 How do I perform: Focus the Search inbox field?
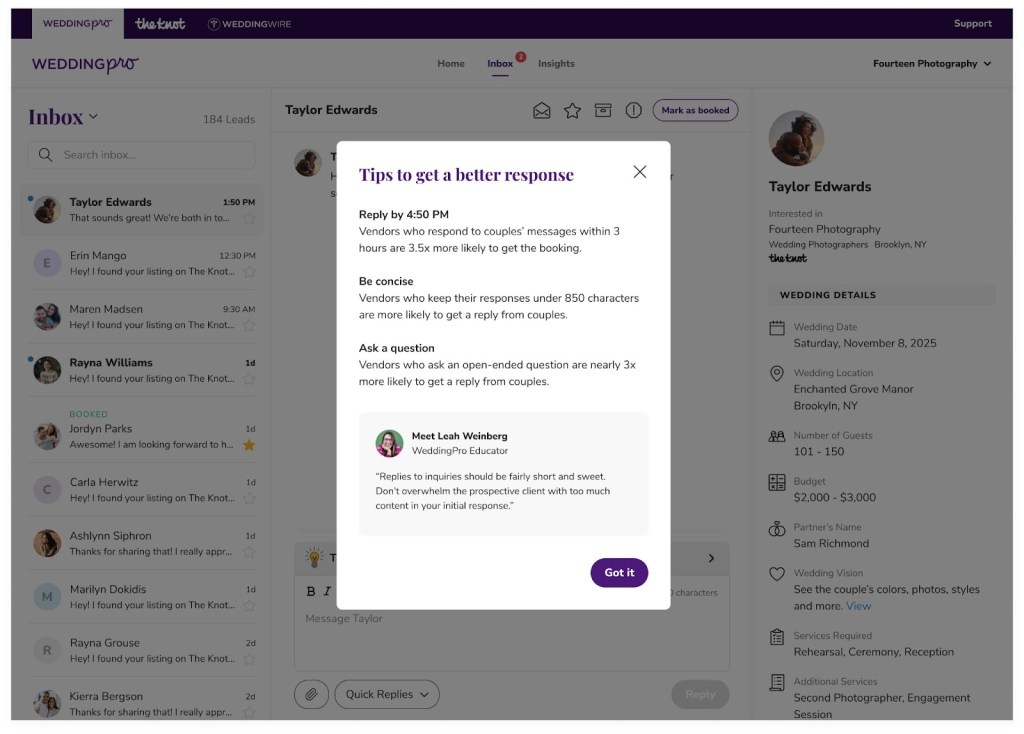point(142,155)
